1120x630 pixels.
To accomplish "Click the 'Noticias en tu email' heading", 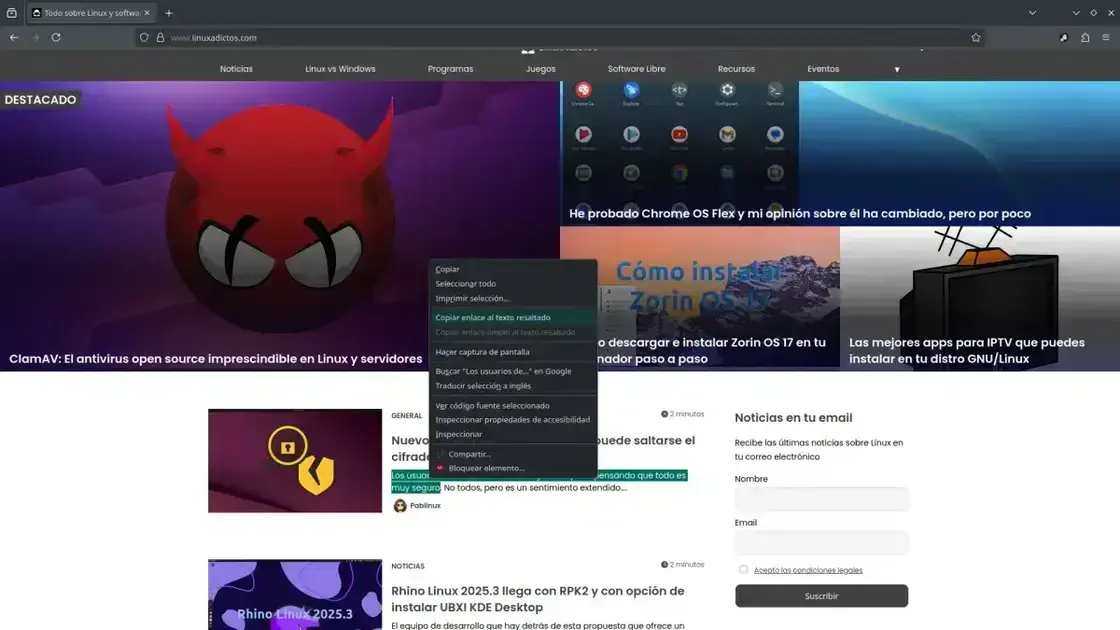I will tap(793, 418).
